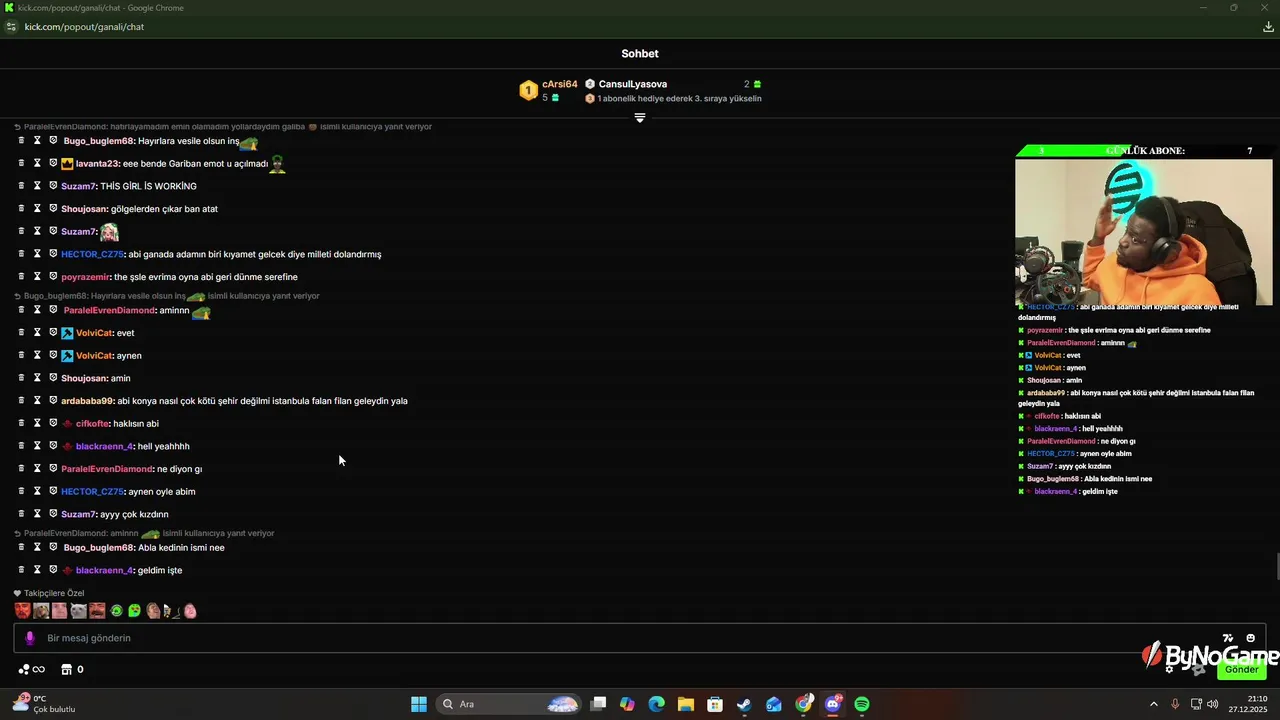Click the streamer webcam overlay thumbnail

coord(1144,231)
